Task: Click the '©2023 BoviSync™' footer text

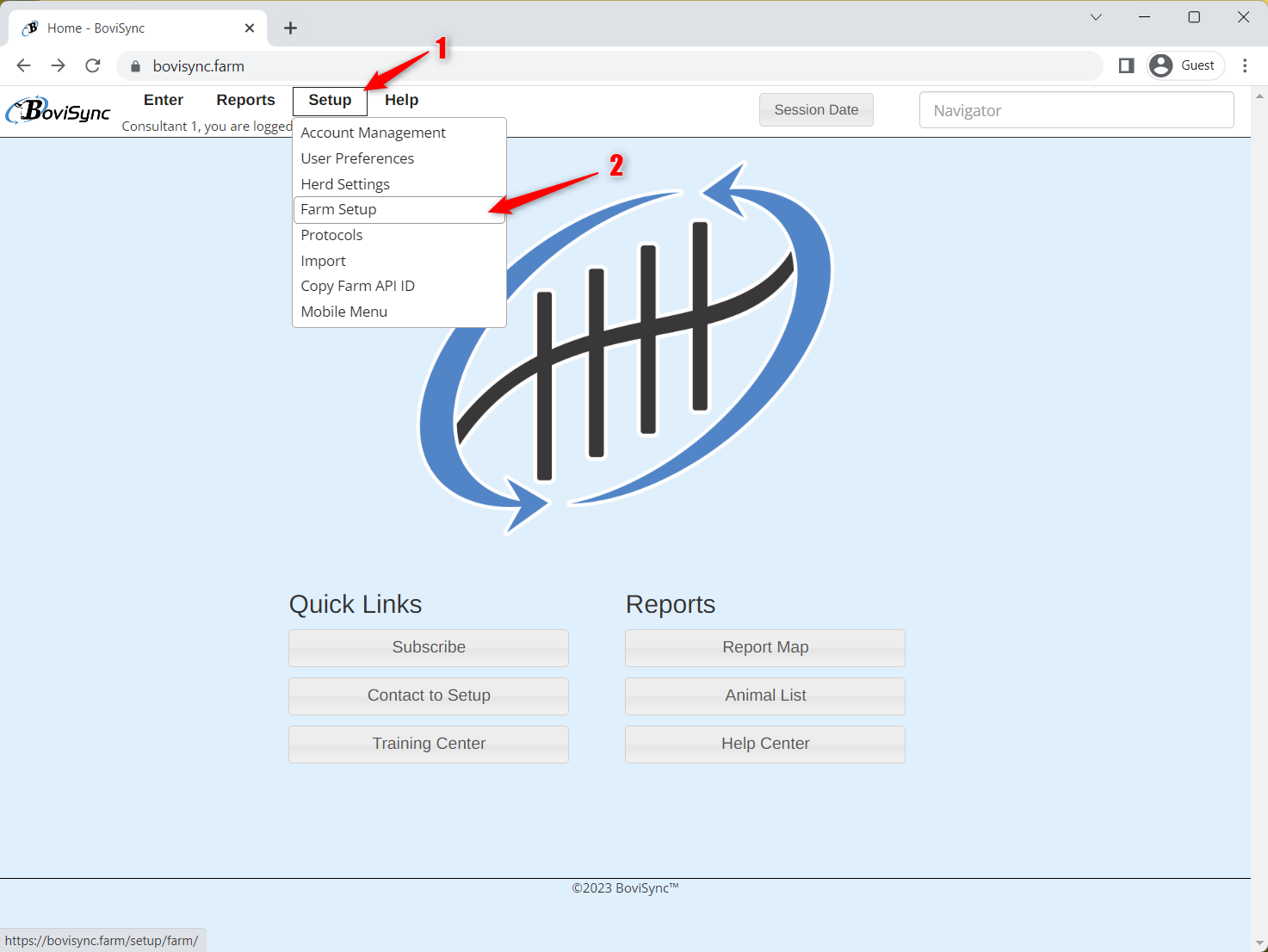Action: coord(626,888)
